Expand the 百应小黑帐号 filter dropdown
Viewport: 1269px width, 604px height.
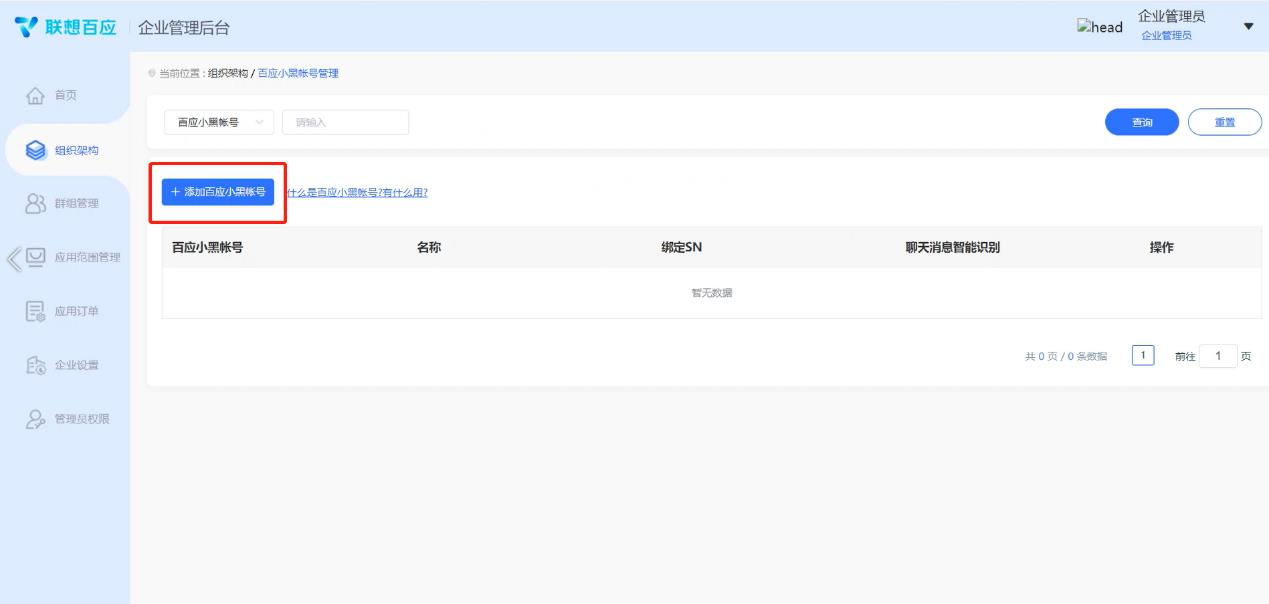218,122
